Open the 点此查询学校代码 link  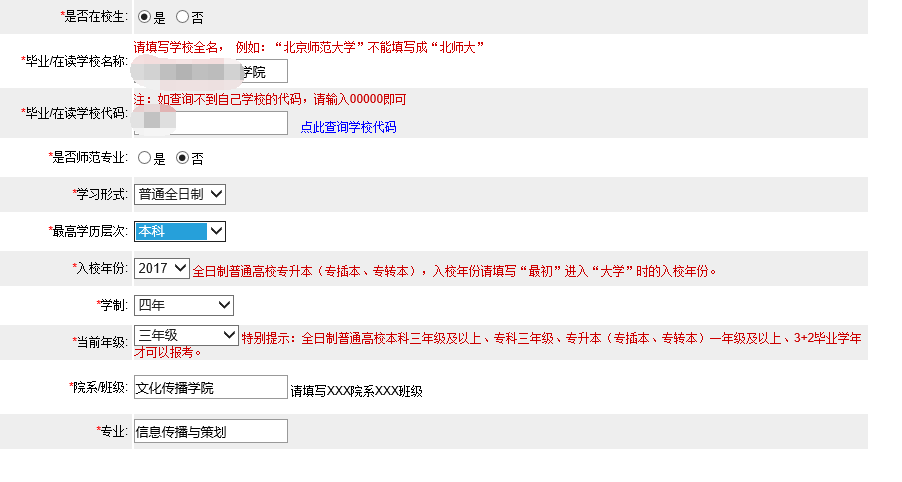(349, 127)
